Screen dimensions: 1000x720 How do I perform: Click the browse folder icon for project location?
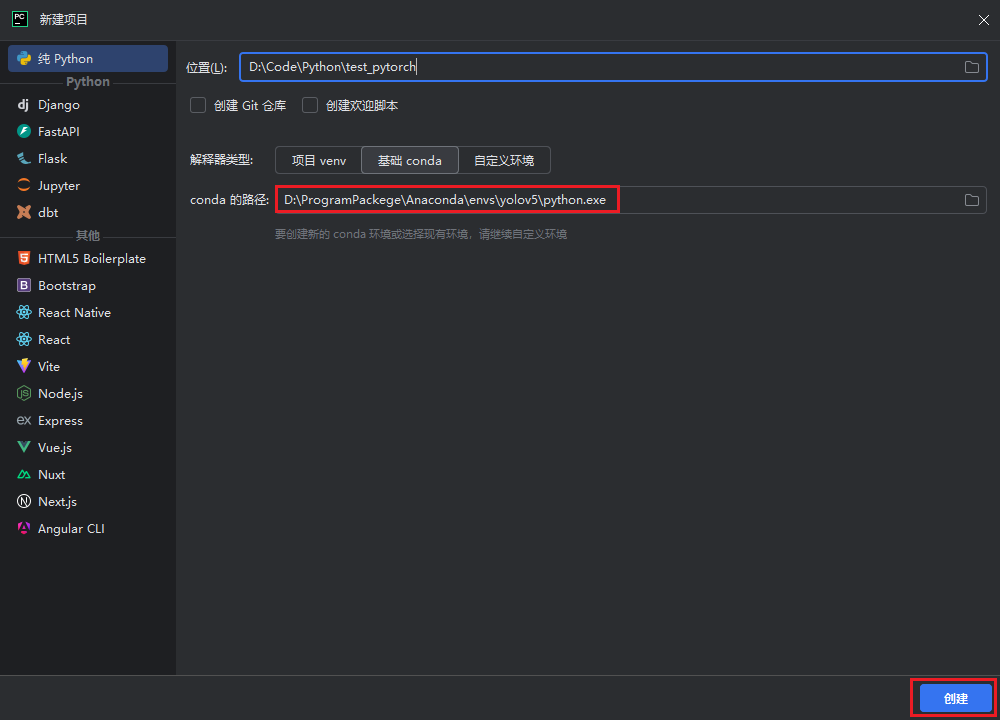pyautogui.click(x=971, y=67)
